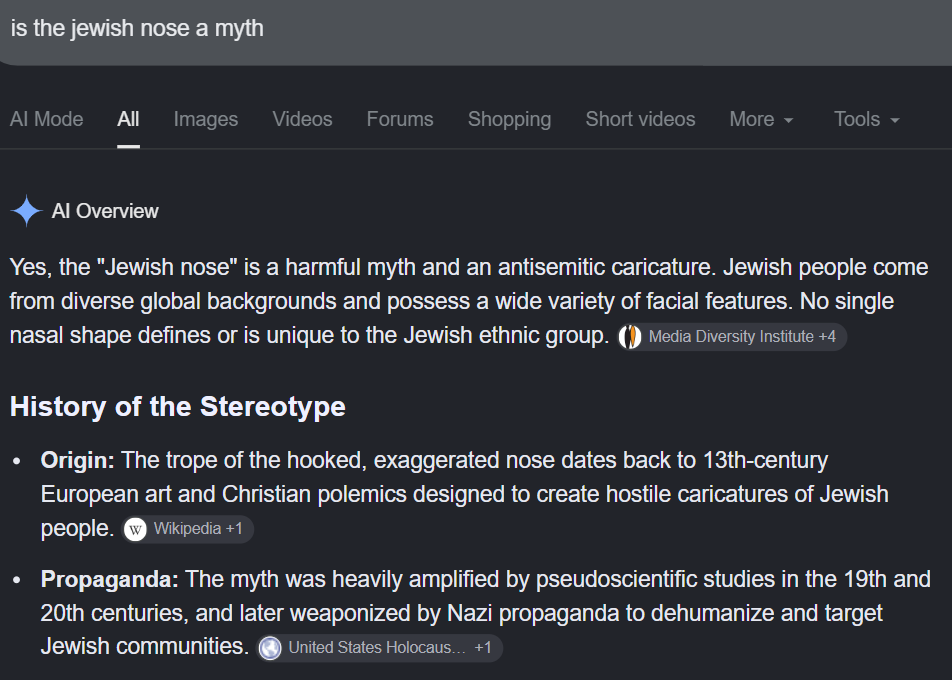The width and height of the screenshot is (952, 680).
Task: Open the Tools dropdown
Action: pyautogui.click(x=866, y=119)
